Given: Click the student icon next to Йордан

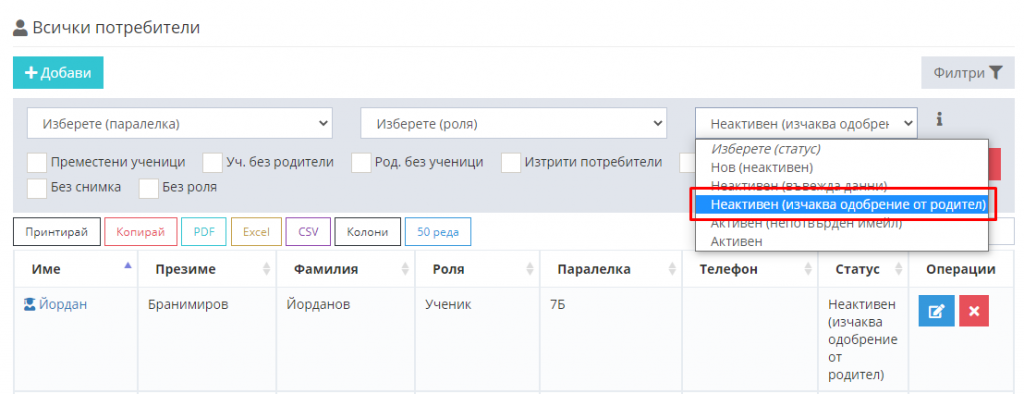Looking at the screenshot, I should coord(29,304).
